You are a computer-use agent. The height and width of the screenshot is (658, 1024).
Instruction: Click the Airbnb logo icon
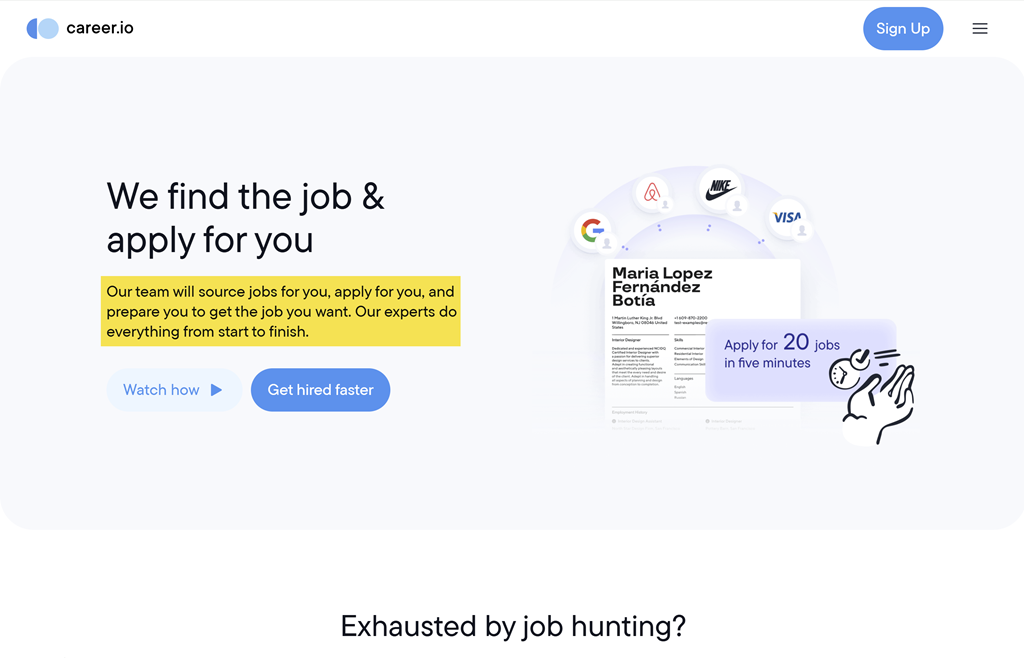(x=653, y=192)
